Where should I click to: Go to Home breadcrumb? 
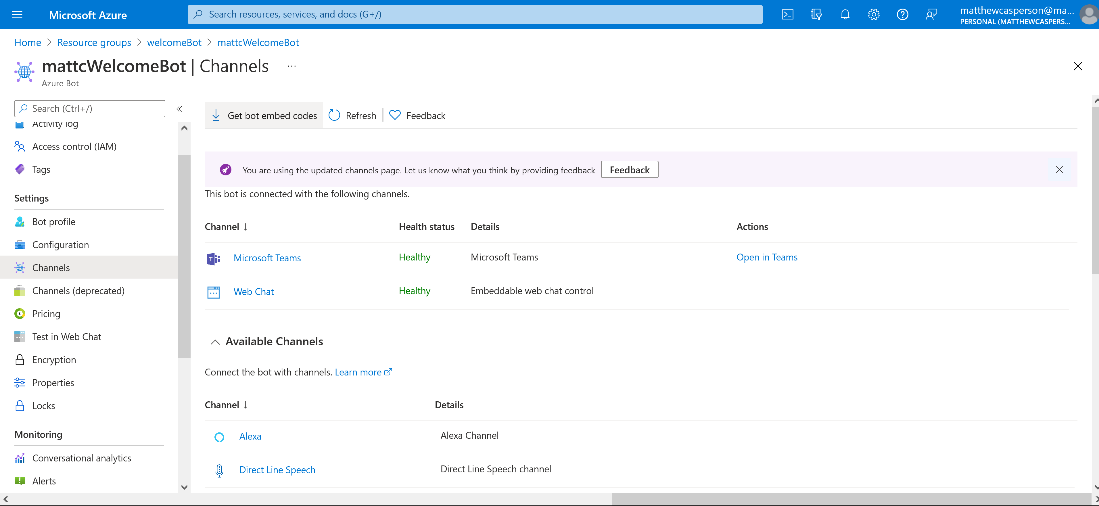[x=27, y=43]
